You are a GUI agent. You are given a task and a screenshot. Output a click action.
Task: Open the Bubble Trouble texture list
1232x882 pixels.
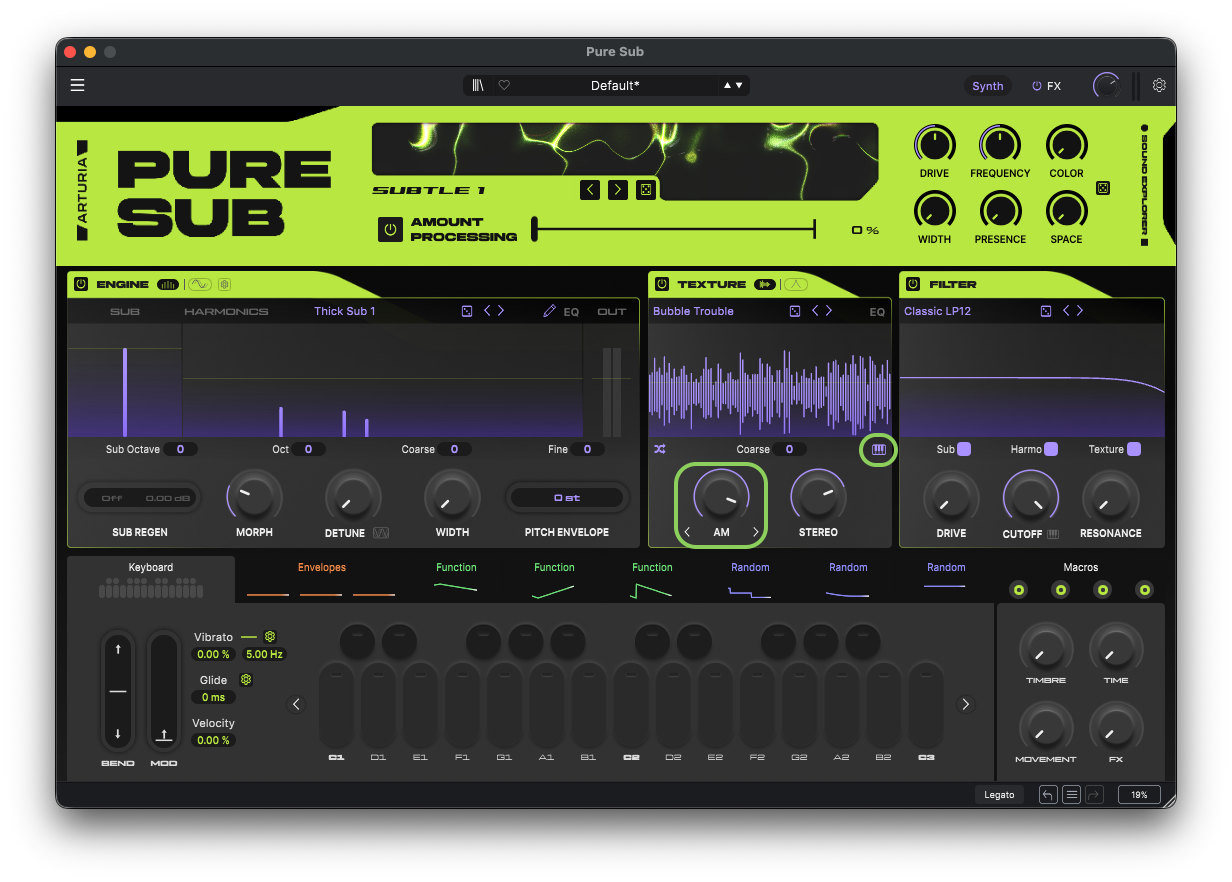693,311
